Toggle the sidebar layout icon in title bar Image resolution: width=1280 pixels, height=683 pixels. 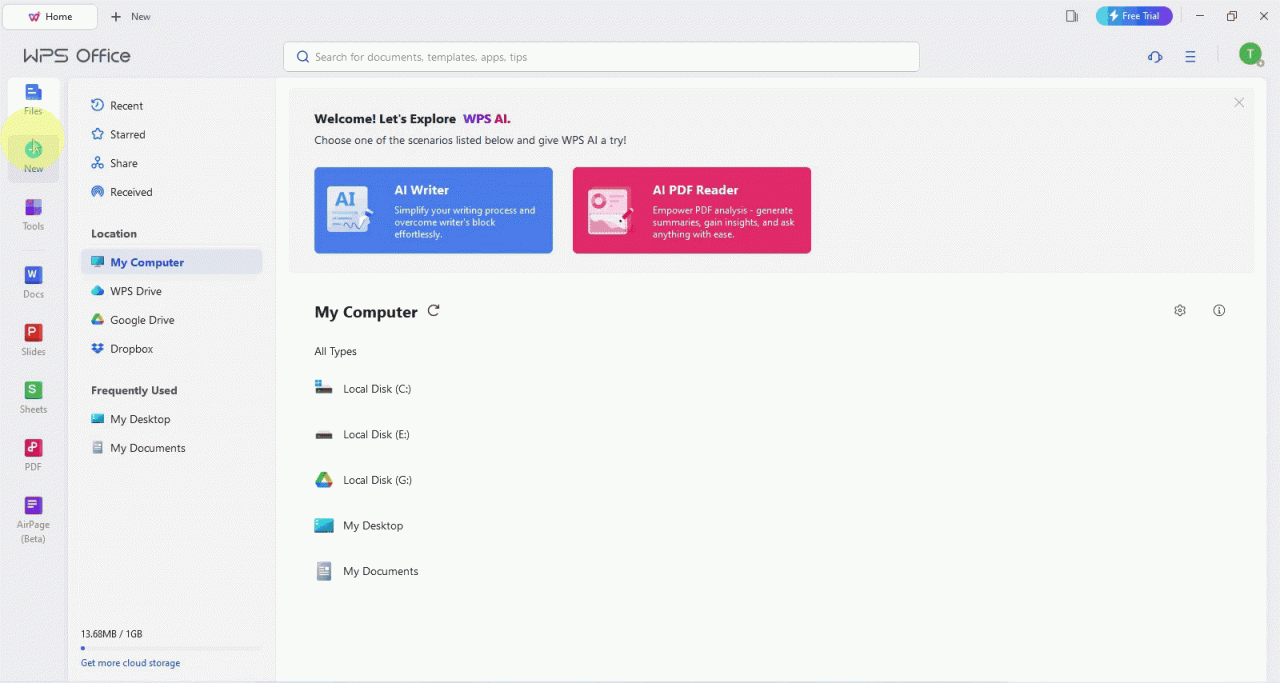pos(1072,16)
